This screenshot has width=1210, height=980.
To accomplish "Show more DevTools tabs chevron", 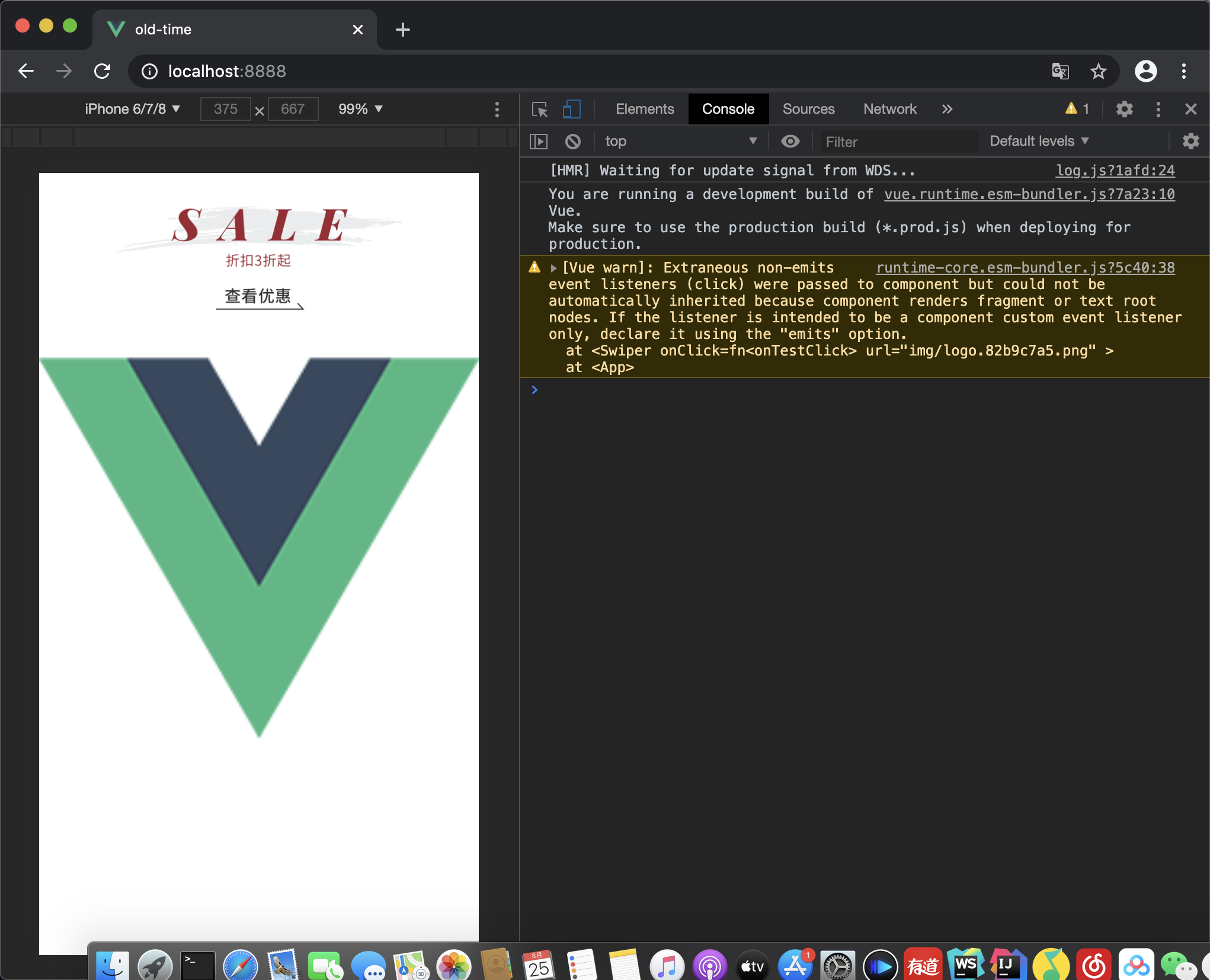I will pyautogui.click(x=947, y=109).
